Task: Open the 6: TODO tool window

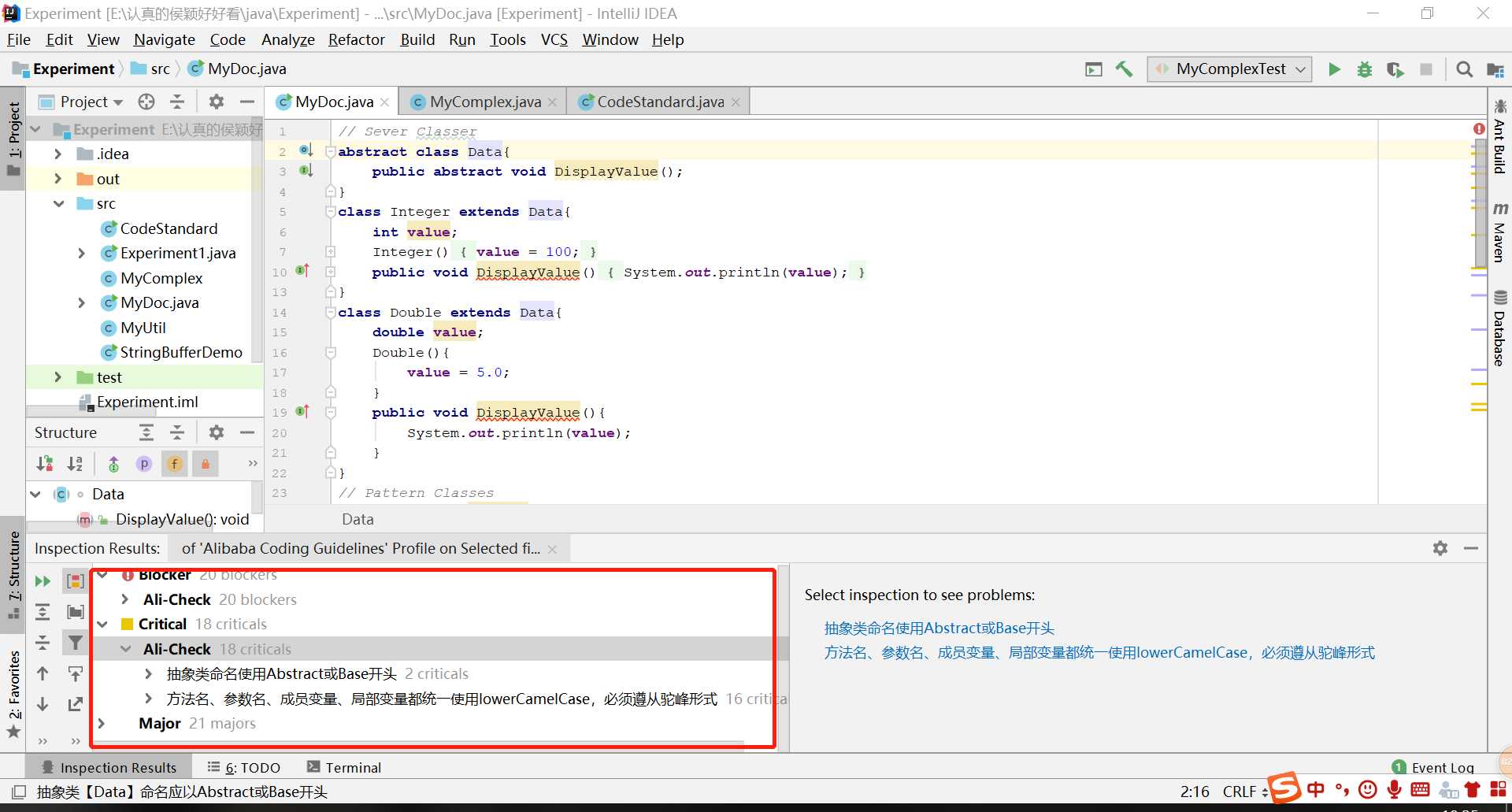Action: 244,767
